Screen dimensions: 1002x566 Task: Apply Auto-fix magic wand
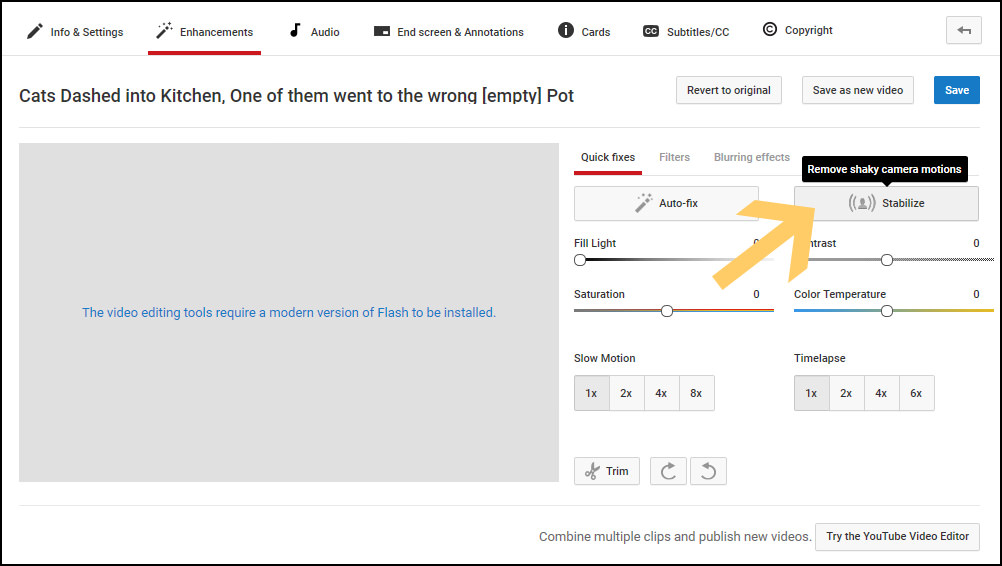click(666, 203)
